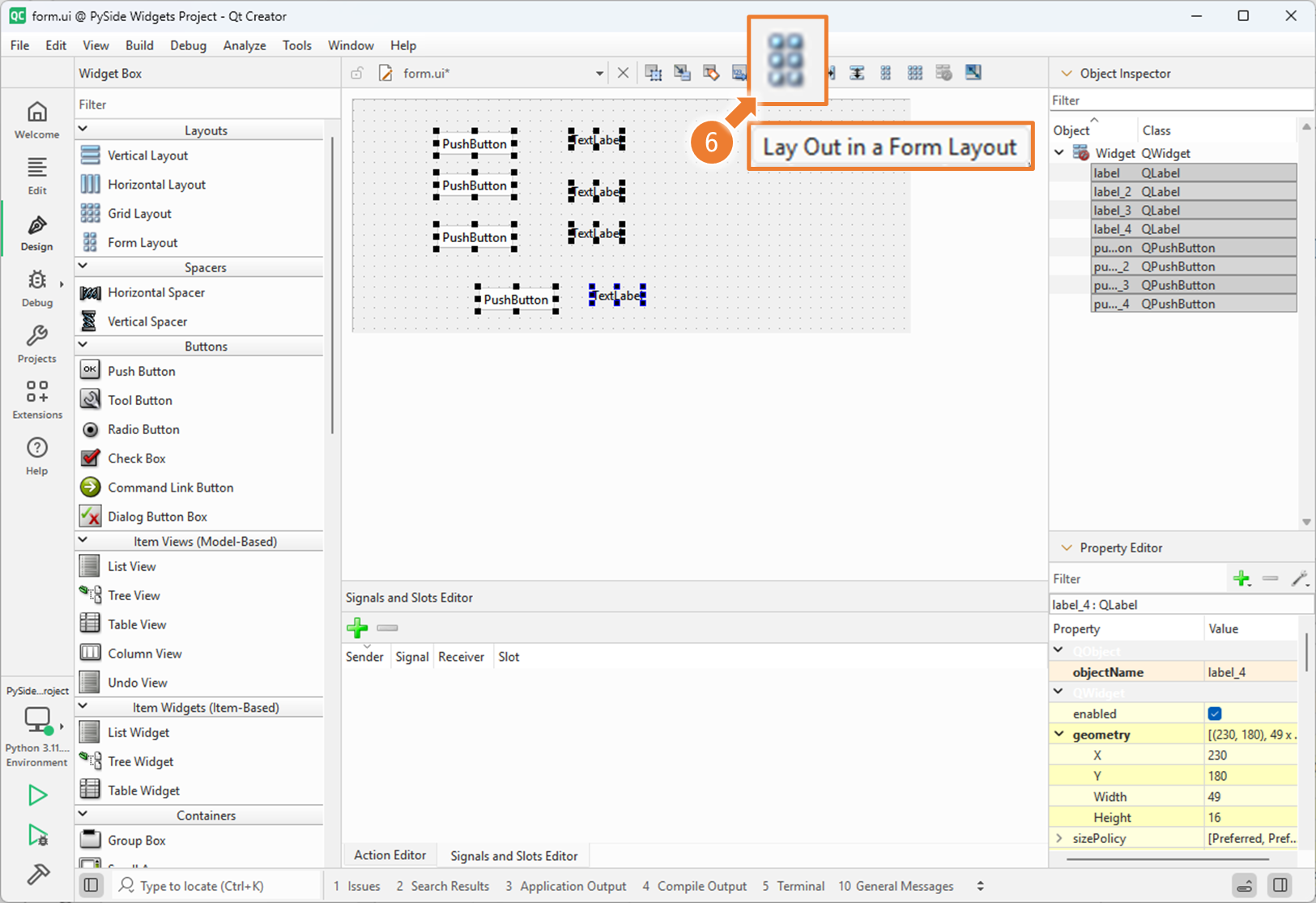Switch to Edit mode in sidebar
This screenshot has width=1316, height=903.
37,176
